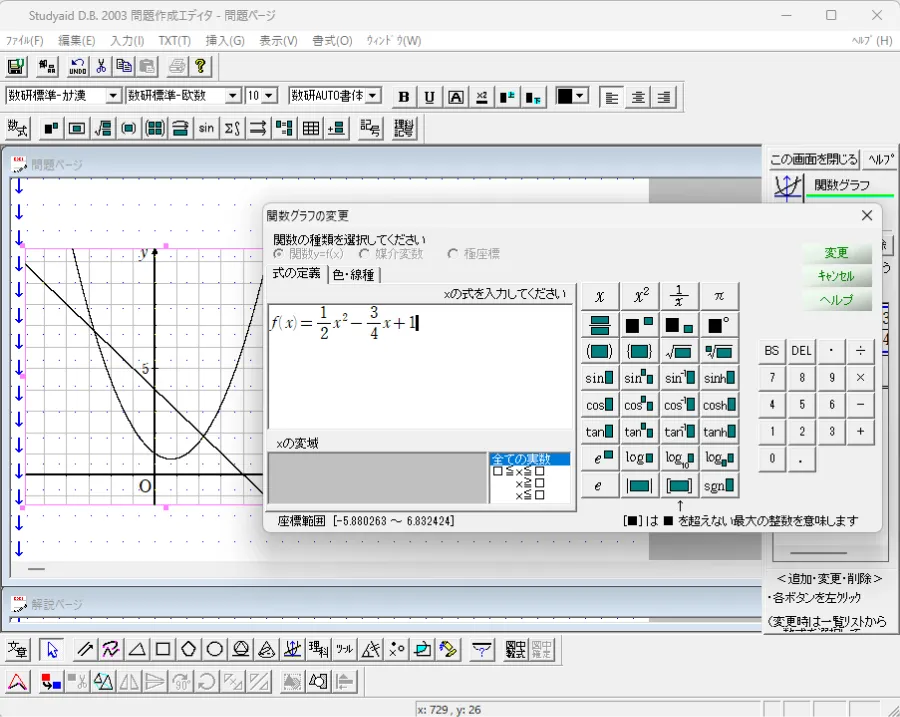
Task: Click the UNDO toolbar icon
Action: (x=77, y=67)
